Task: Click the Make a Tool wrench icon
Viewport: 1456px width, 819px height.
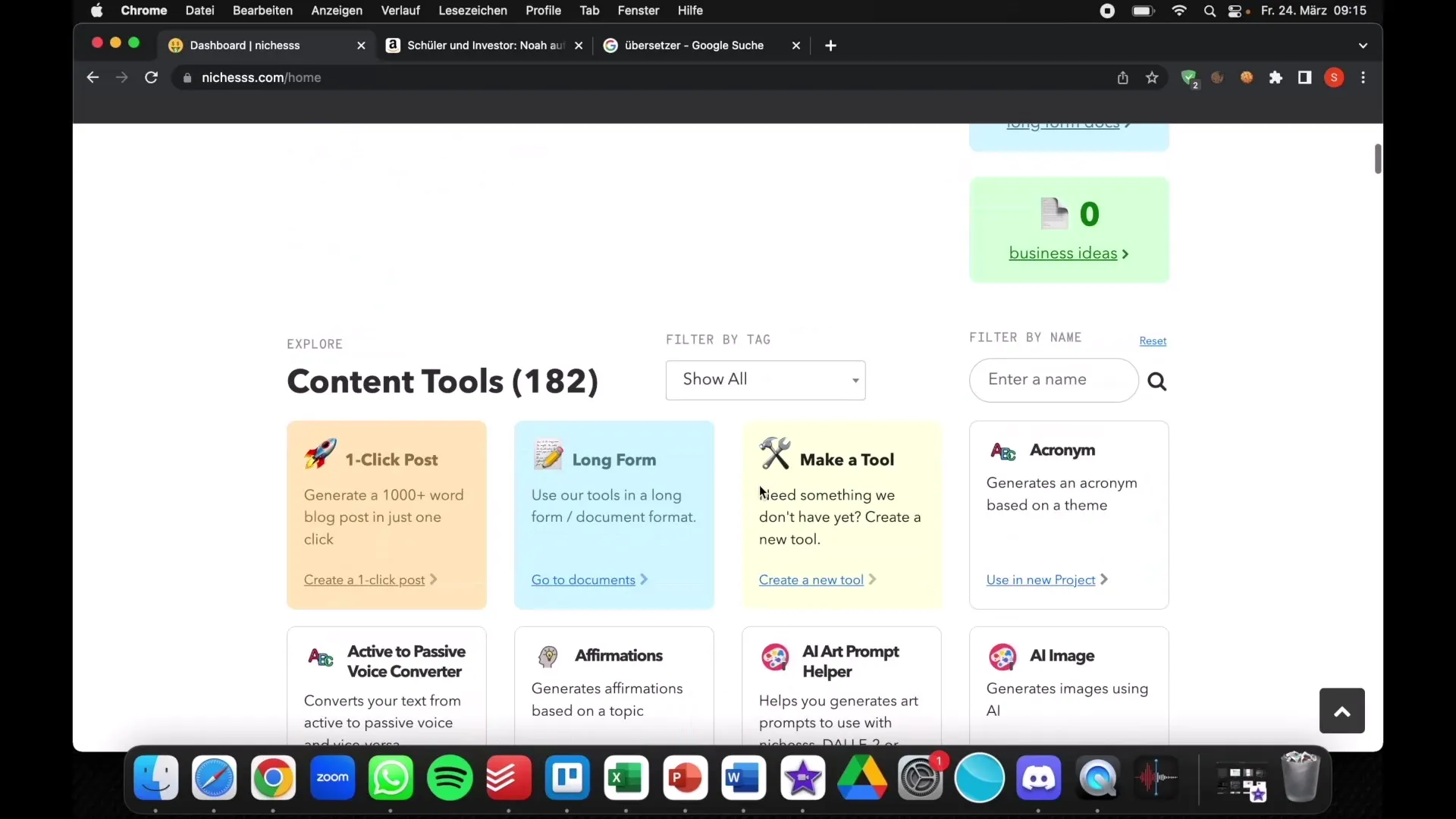Action: tap(775, 453)
